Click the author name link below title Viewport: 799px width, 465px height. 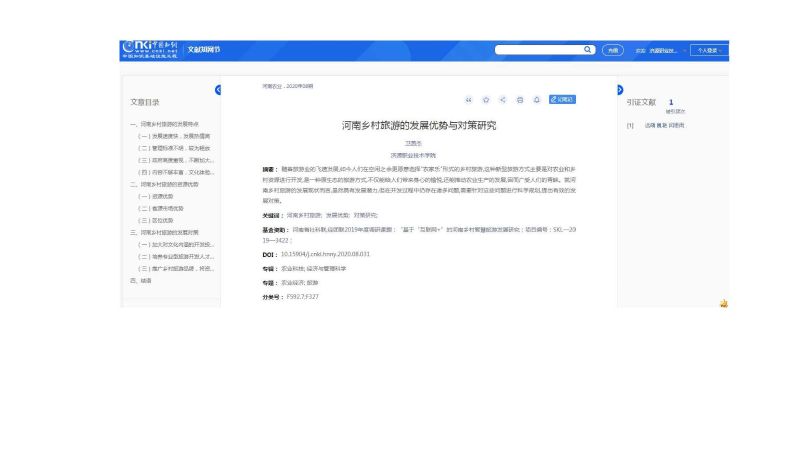tap(413, 144)
